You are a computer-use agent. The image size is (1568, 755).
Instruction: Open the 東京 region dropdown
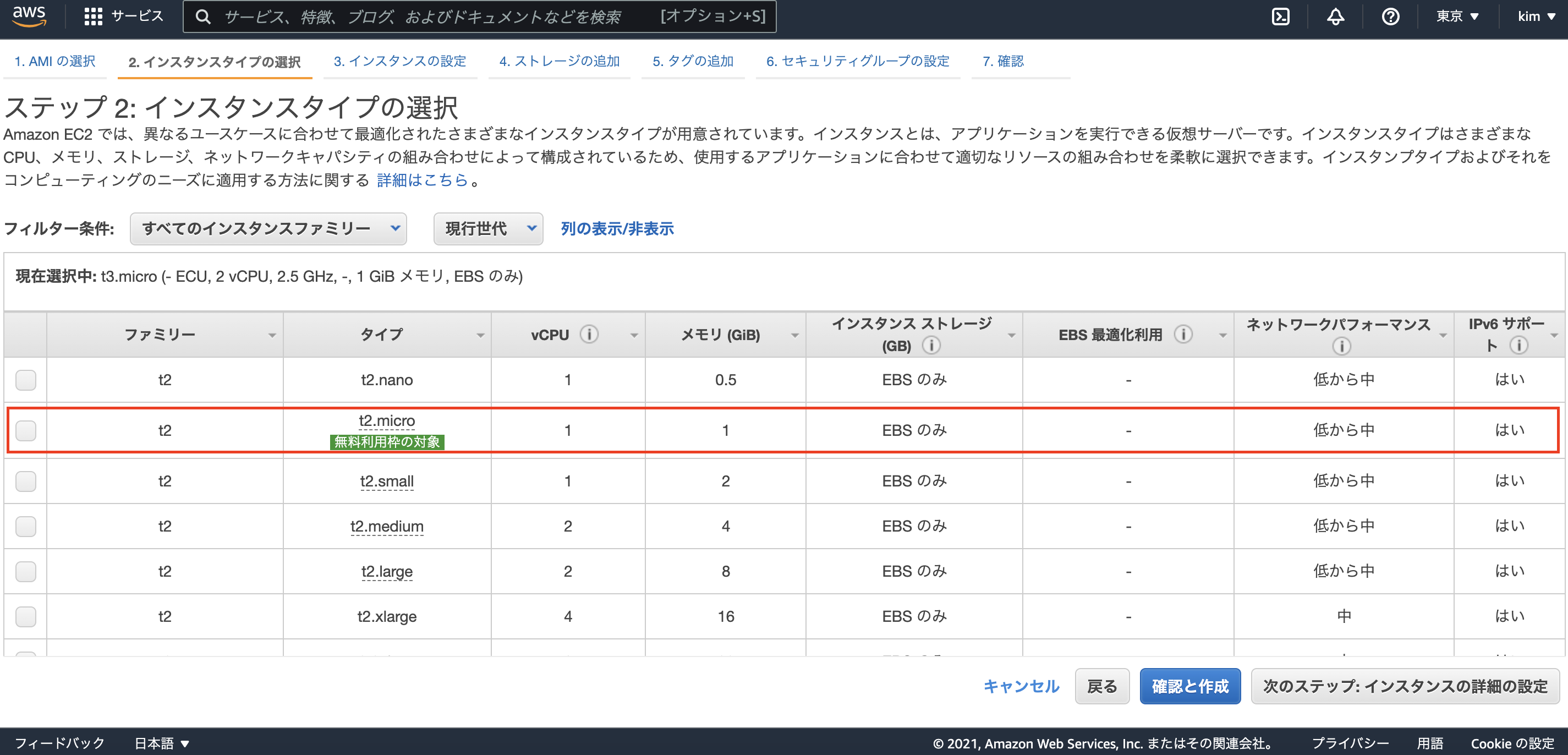[1457, 17]
